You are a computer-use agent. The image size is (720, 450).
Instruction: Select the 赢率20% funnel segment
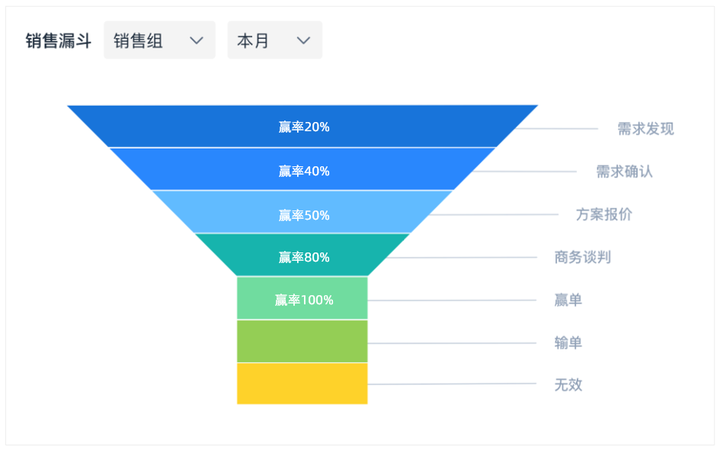303,126
